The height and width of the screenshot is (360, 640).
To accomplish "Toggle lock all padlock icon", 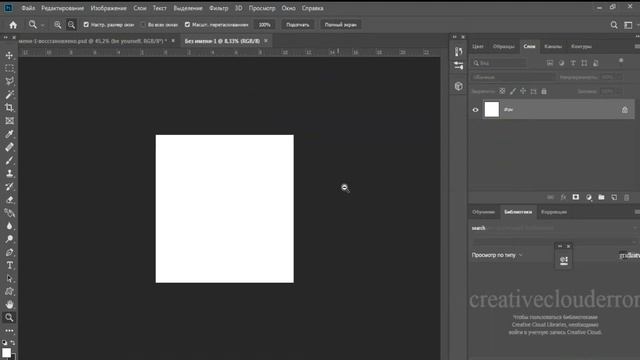I will tap(544, 91).
